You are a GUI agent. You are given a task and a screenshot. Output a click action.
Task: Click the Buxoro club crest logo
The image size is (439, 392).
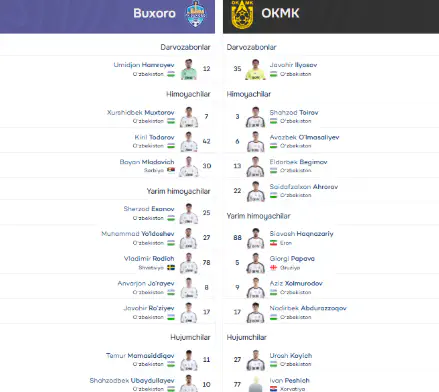point(196,14)
